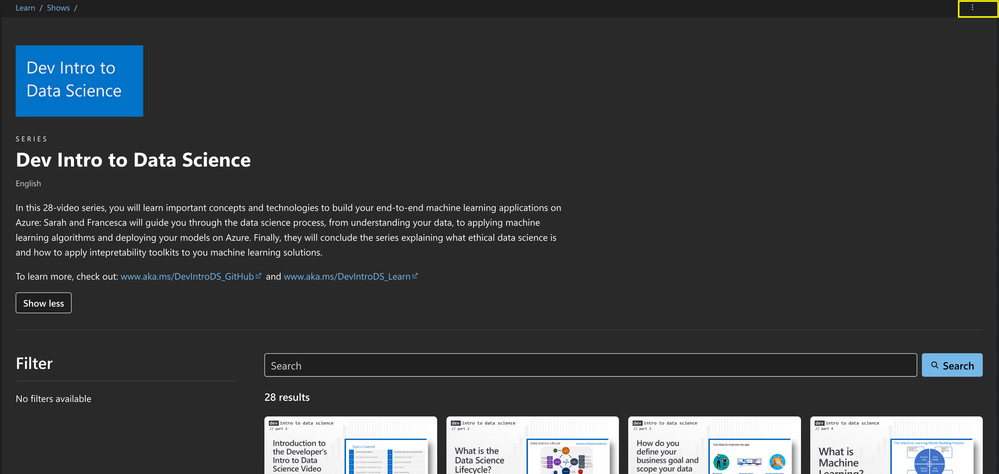Click the No filters available text
Image resolution: width=999 pixels, height=474 pixels.
pos(54,399)
